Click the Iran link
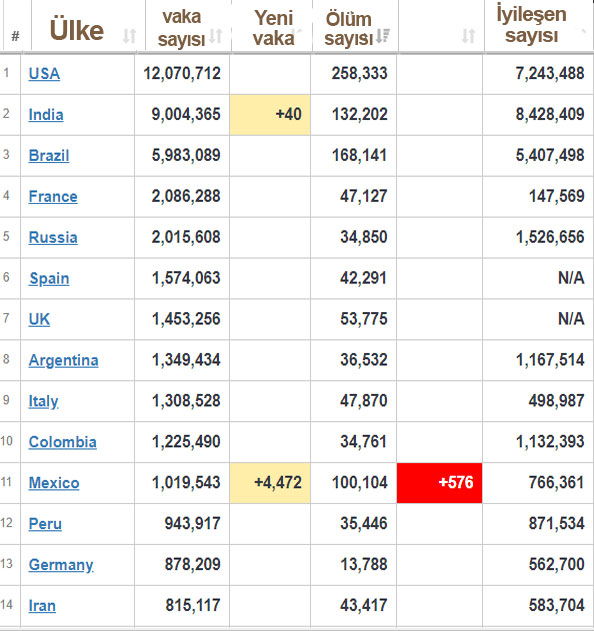Viewport: 594px width, 631px height. pos(42,606)
